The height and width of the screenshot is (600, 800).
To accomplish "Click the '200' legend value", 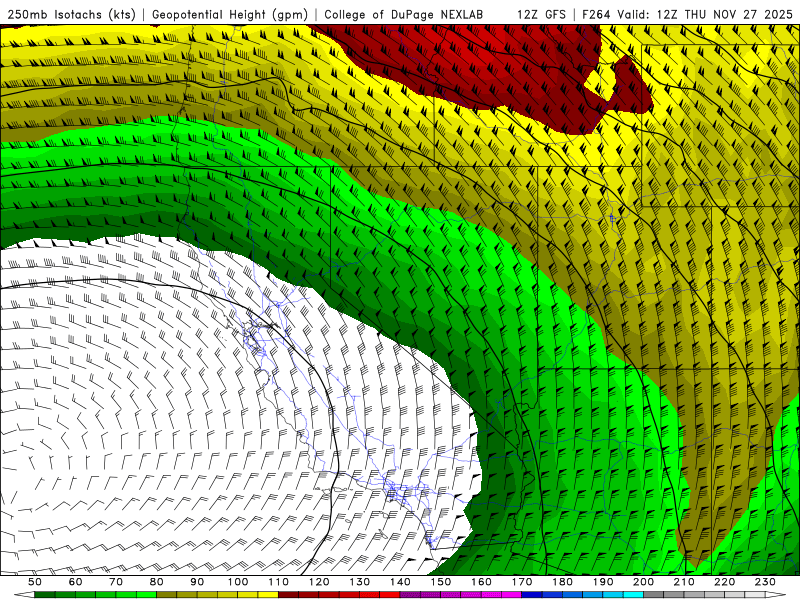I will [x=643, y=582].
